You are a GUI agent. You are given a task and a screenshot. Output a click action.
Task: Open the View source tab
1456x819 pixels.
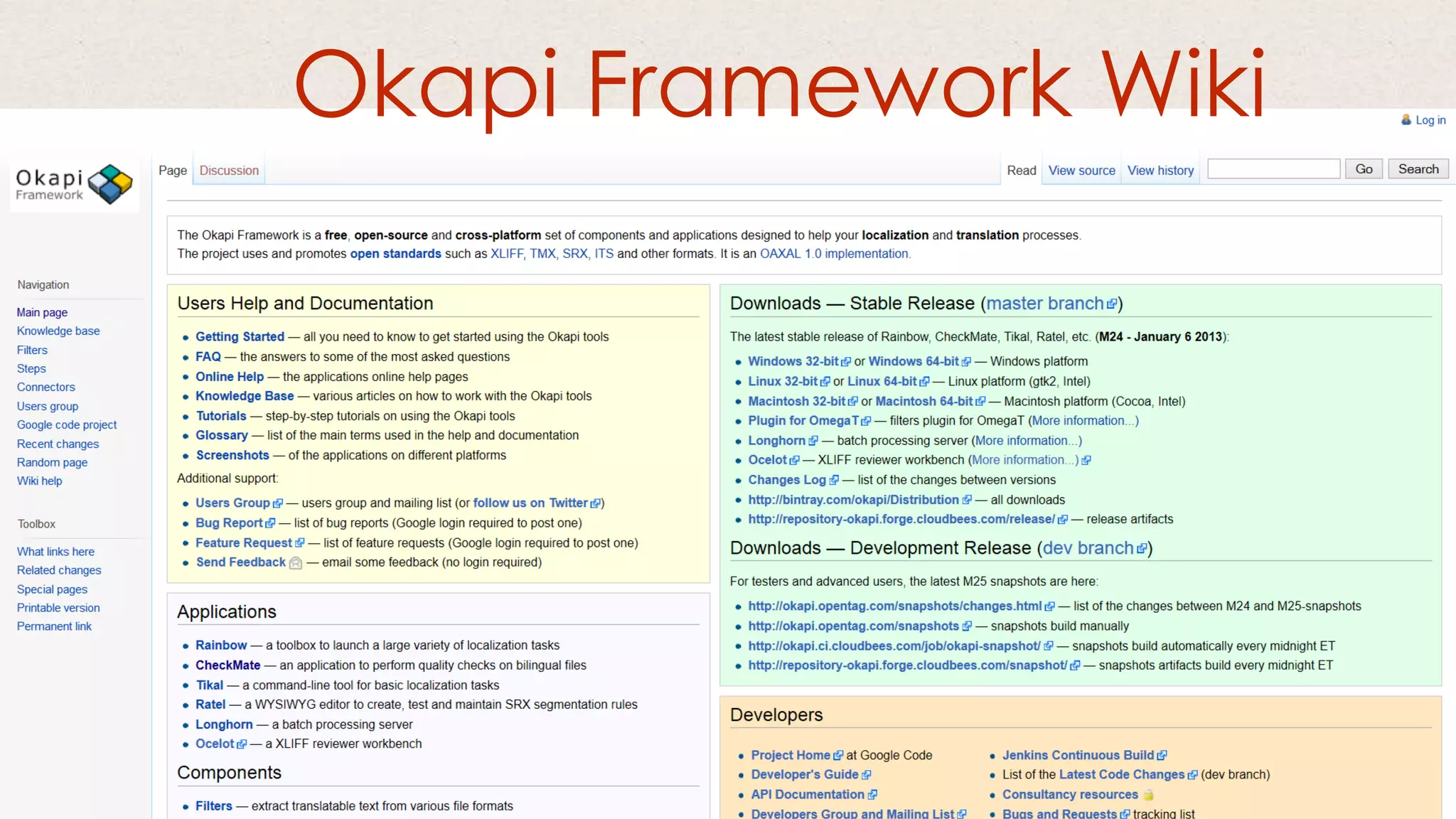coord(1081,171)
